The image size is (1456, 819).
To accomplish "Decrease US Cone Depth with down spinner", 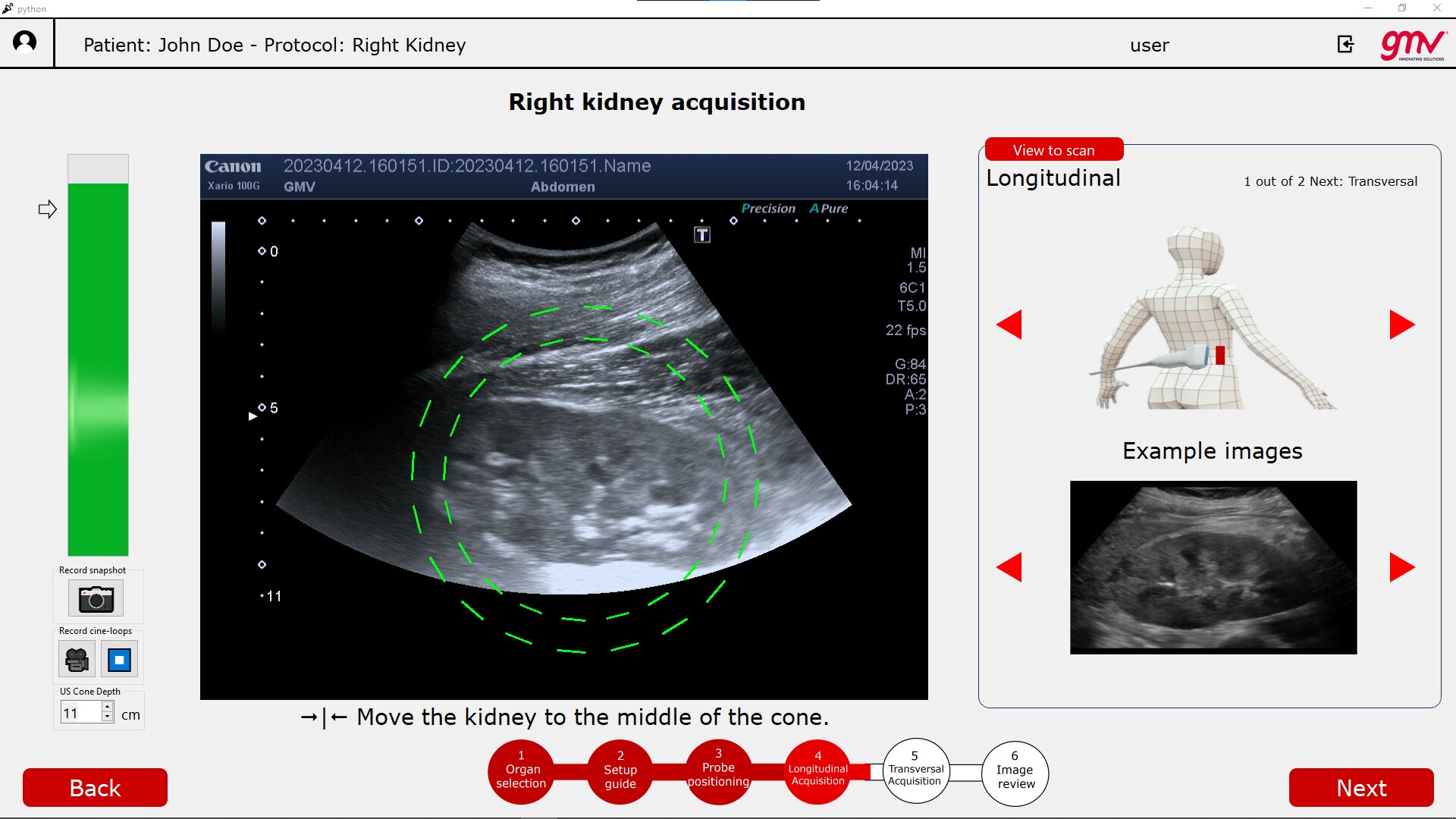I will pos(107,717).
